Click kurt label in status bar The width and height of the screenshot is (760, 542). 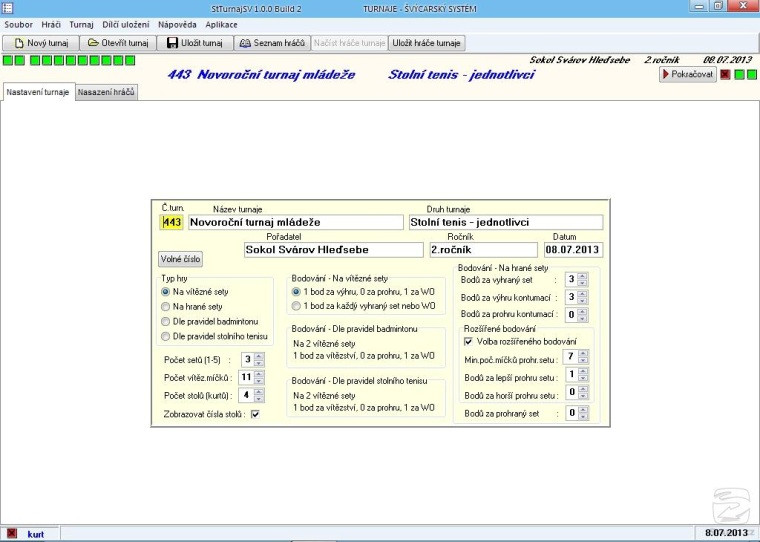click(x=36, y=534)
